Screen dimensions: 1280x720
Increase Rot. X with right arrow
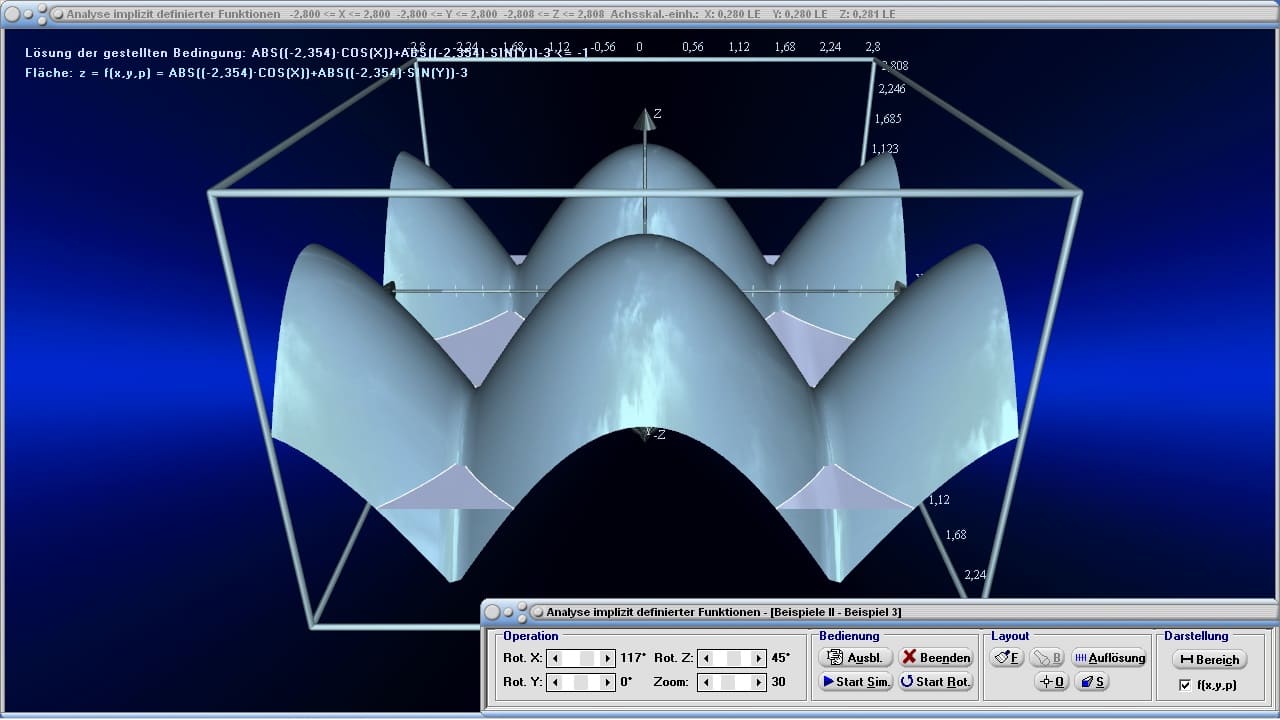[x=608, y=658]
